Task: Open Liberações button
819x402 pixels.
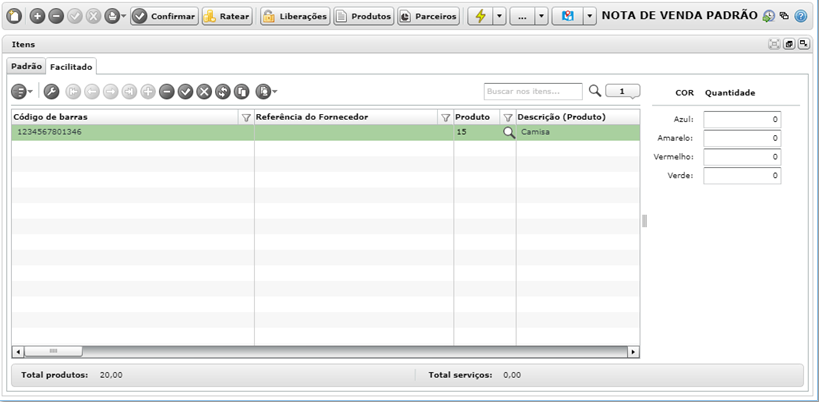Action: coord(295,16)
